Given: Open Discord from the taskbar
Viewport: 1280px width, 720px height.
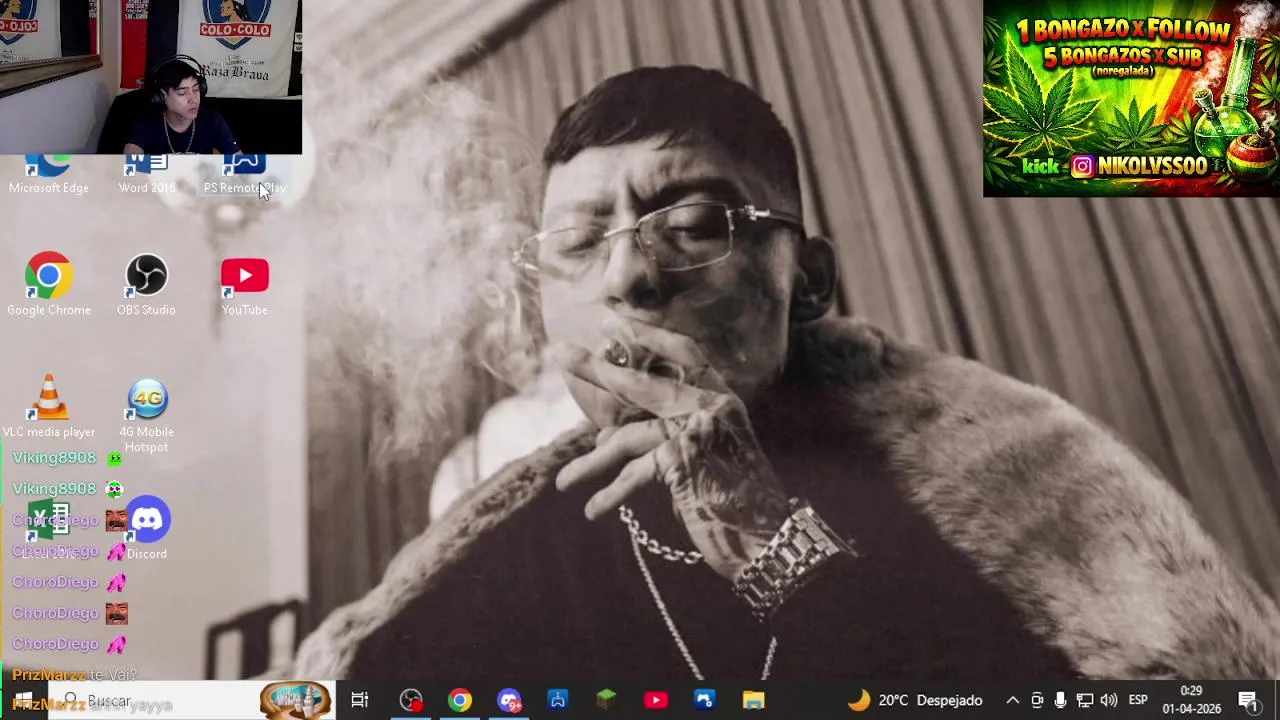Looking at the screenshot, I should tap(508, 700).
